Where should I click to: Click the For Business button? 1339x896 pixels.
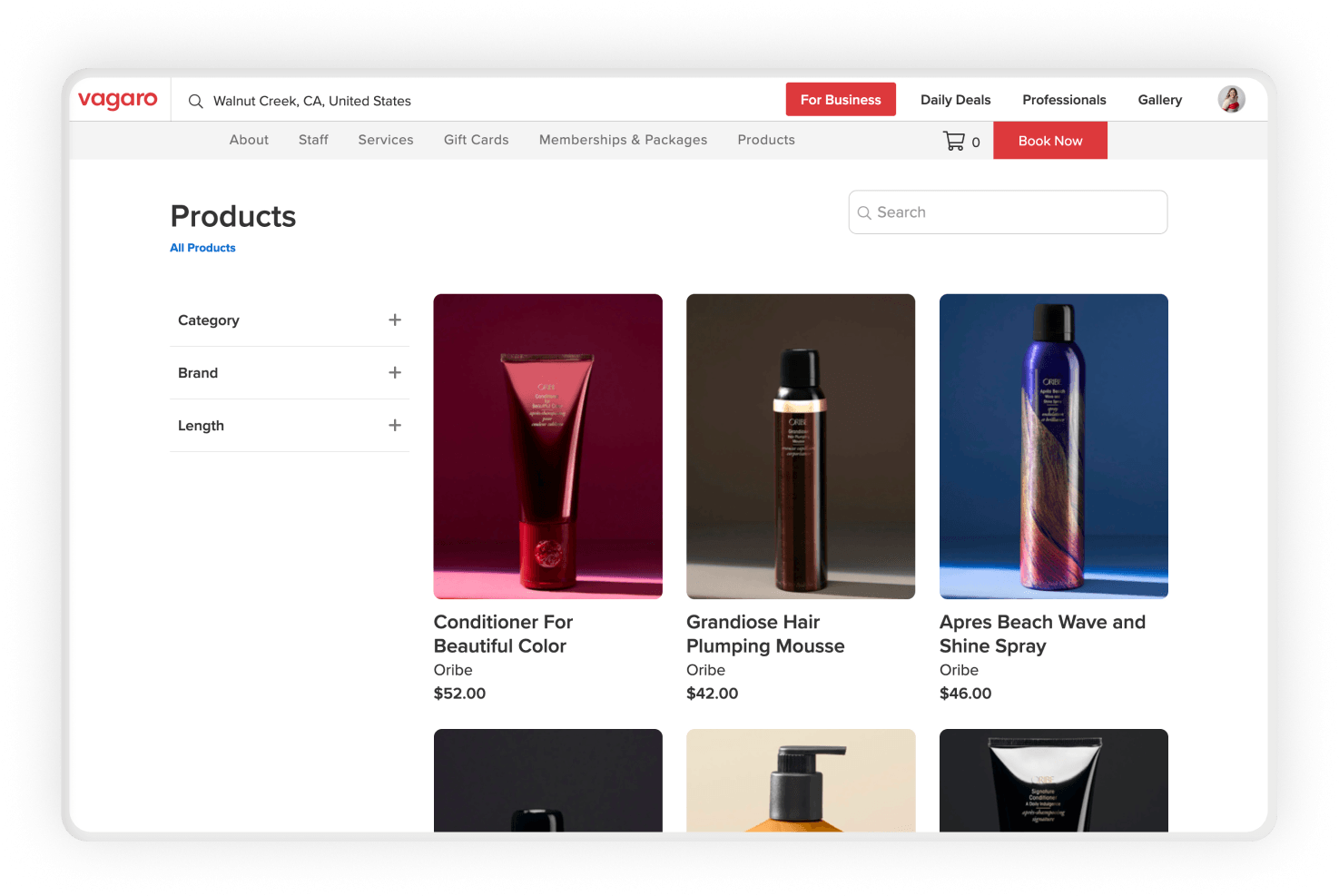(x=841, y=100)
